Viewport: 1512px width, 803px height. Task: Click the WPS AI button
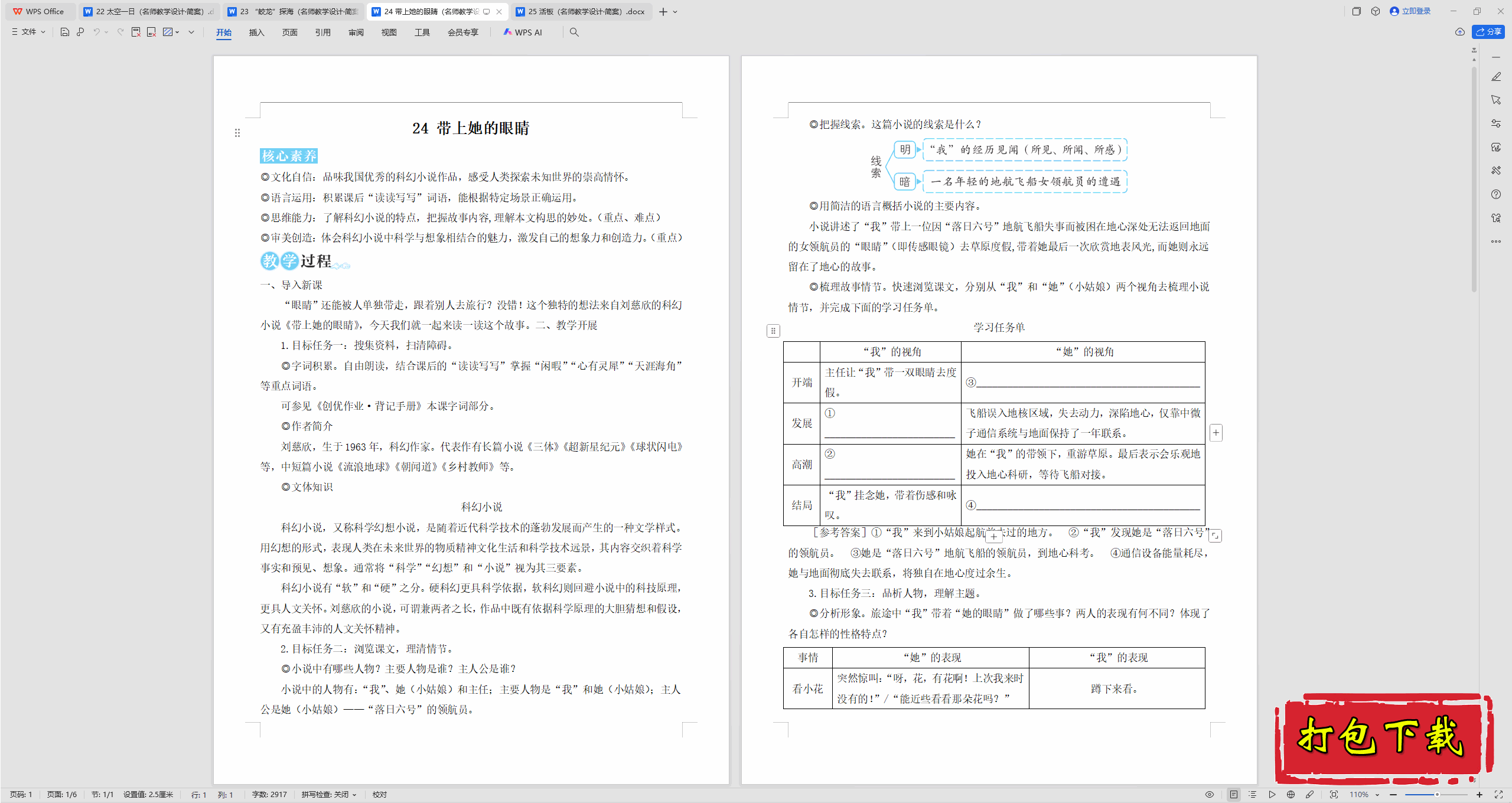523,32
